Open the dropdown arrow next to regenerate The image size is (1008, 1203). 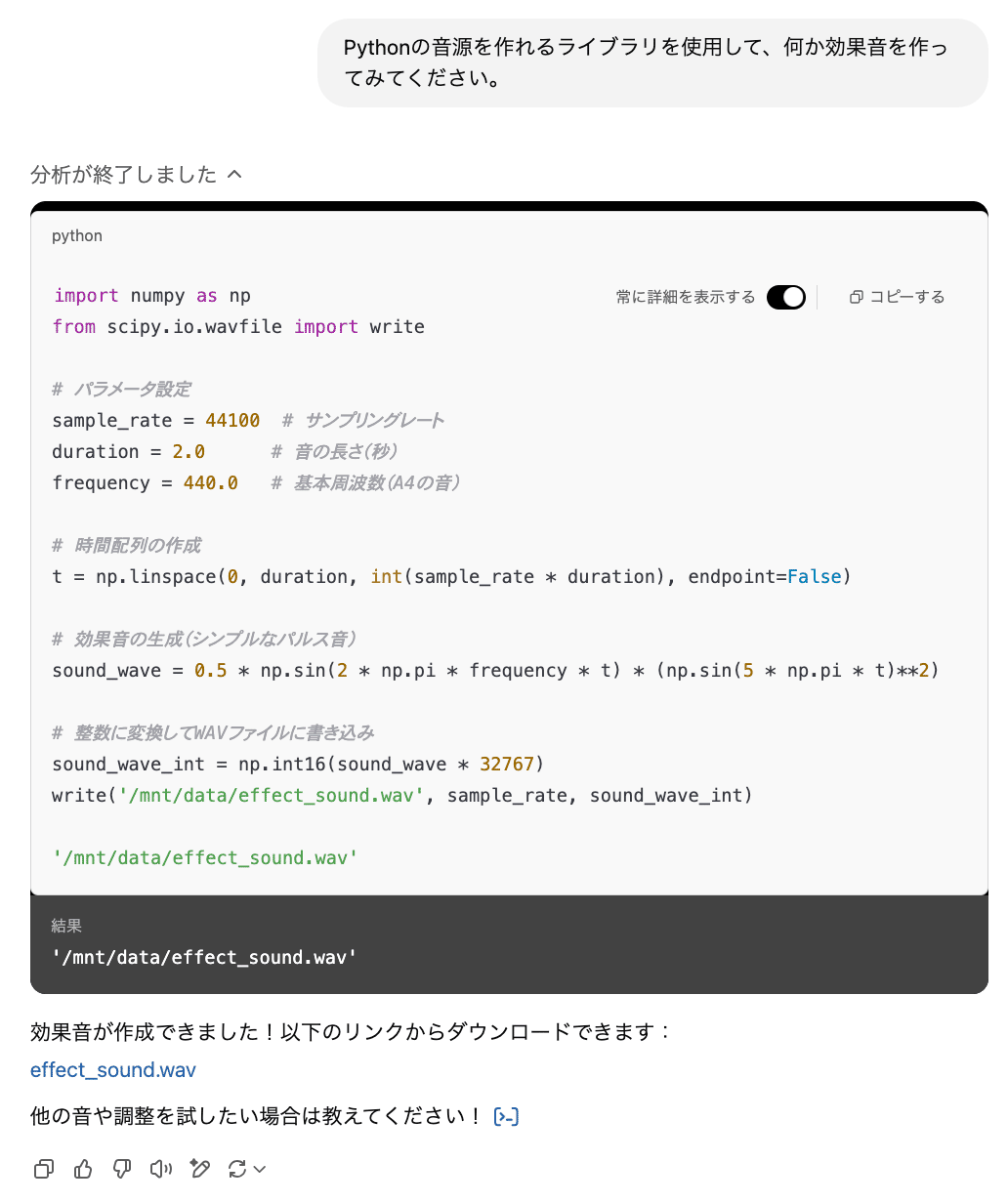[260, 1169]
